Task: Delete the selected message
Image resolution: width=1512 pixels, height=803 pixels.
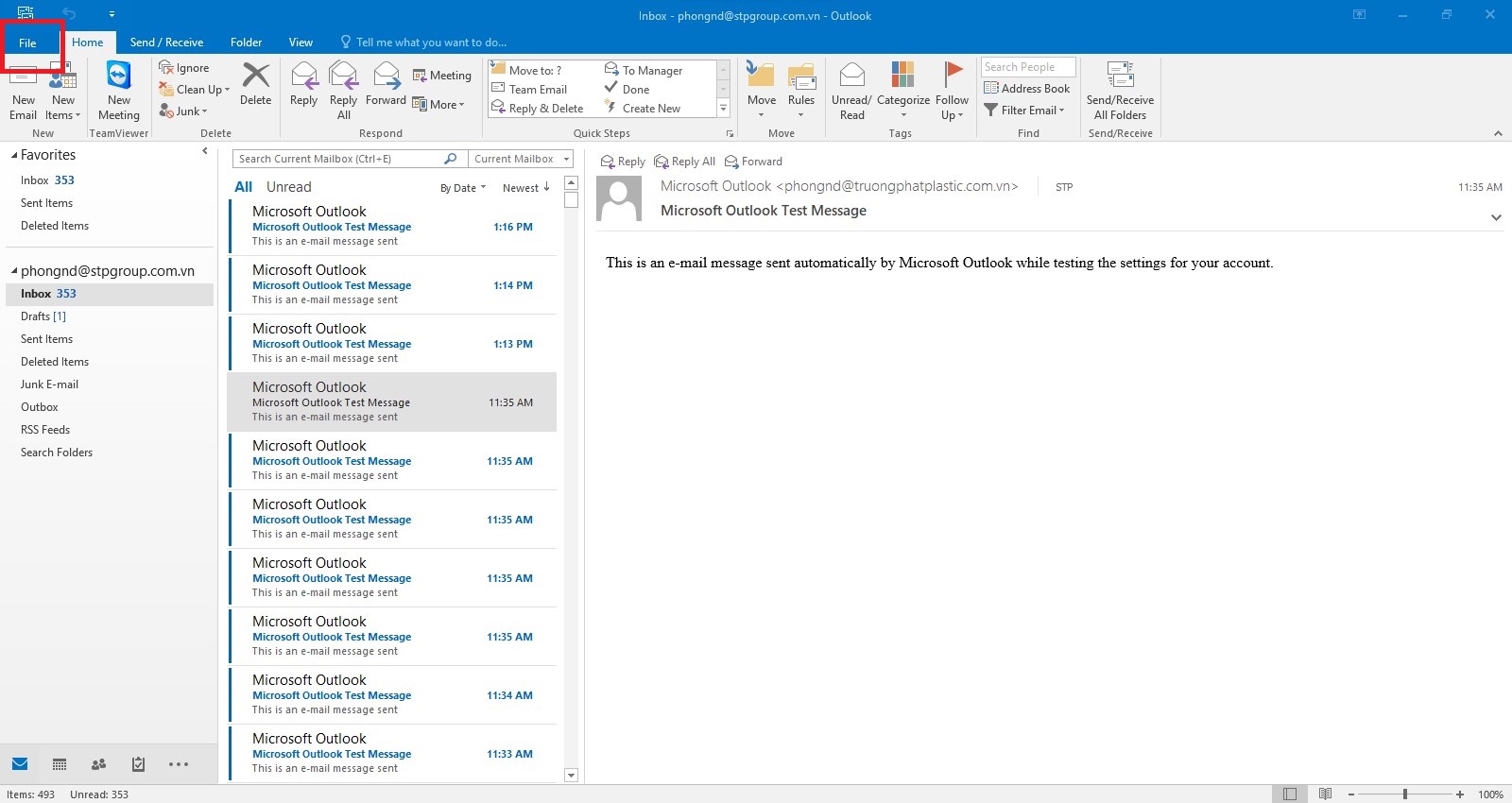Action: [x=255, y=84]
